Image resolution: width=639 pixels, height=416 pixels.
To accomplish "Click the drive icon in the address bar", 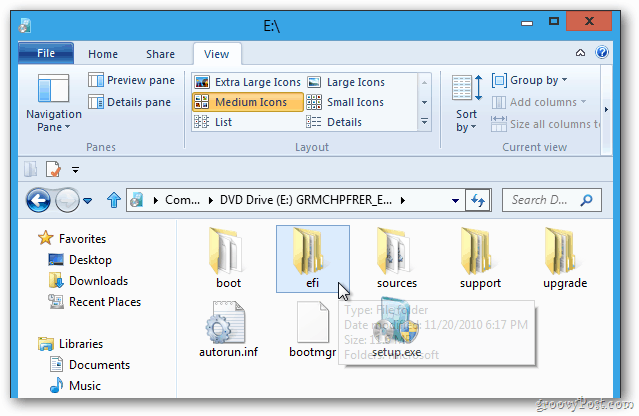I will click(x=137, y=200).
